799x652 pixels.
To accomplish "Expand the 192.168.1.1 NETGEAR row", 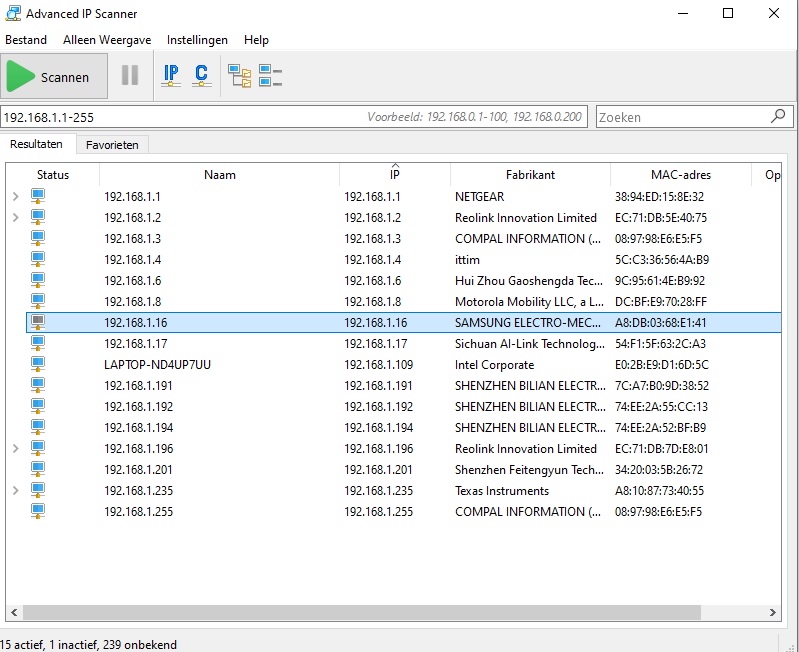I will (15, 197).
